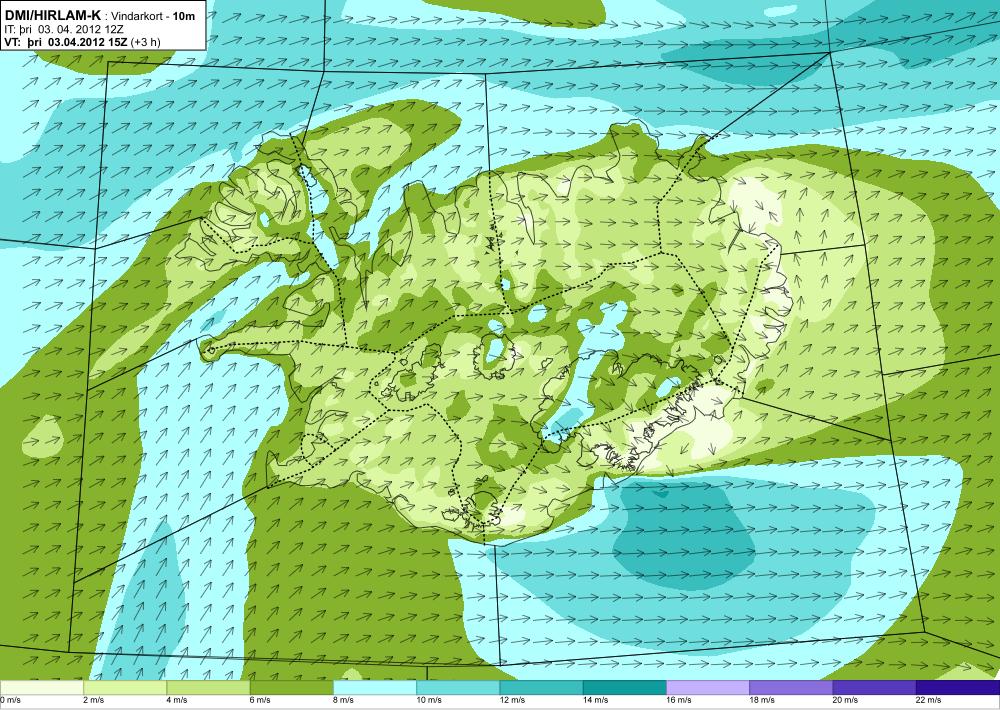
Task: Select the 14–16 m/s dark teal legend swatch
Action: (624, 688)
